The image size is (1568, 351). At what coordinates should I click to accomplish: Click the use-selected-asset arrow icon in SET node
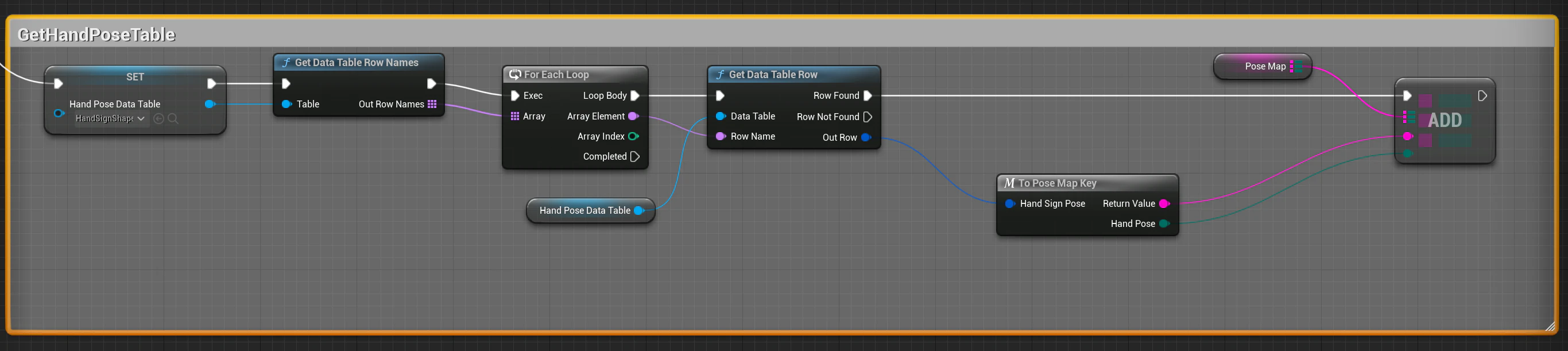[159, 118]
